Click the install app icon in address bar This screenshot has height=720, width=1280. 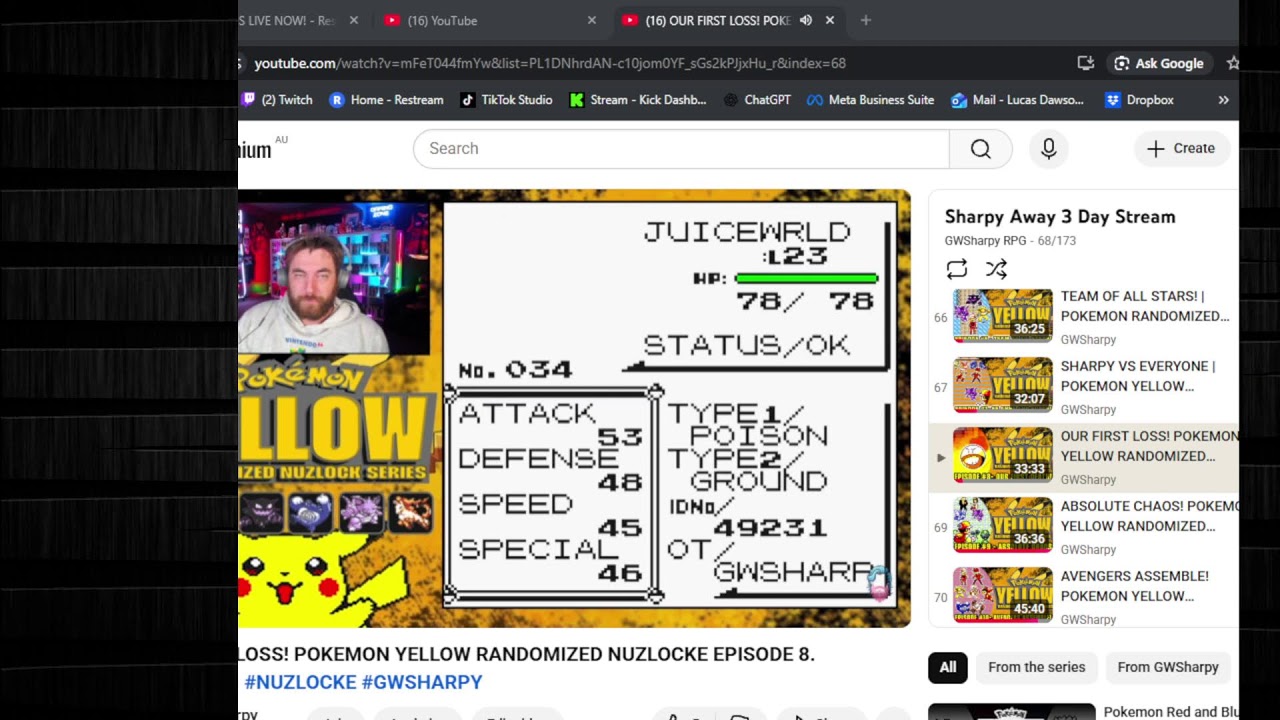point(1085,63)
